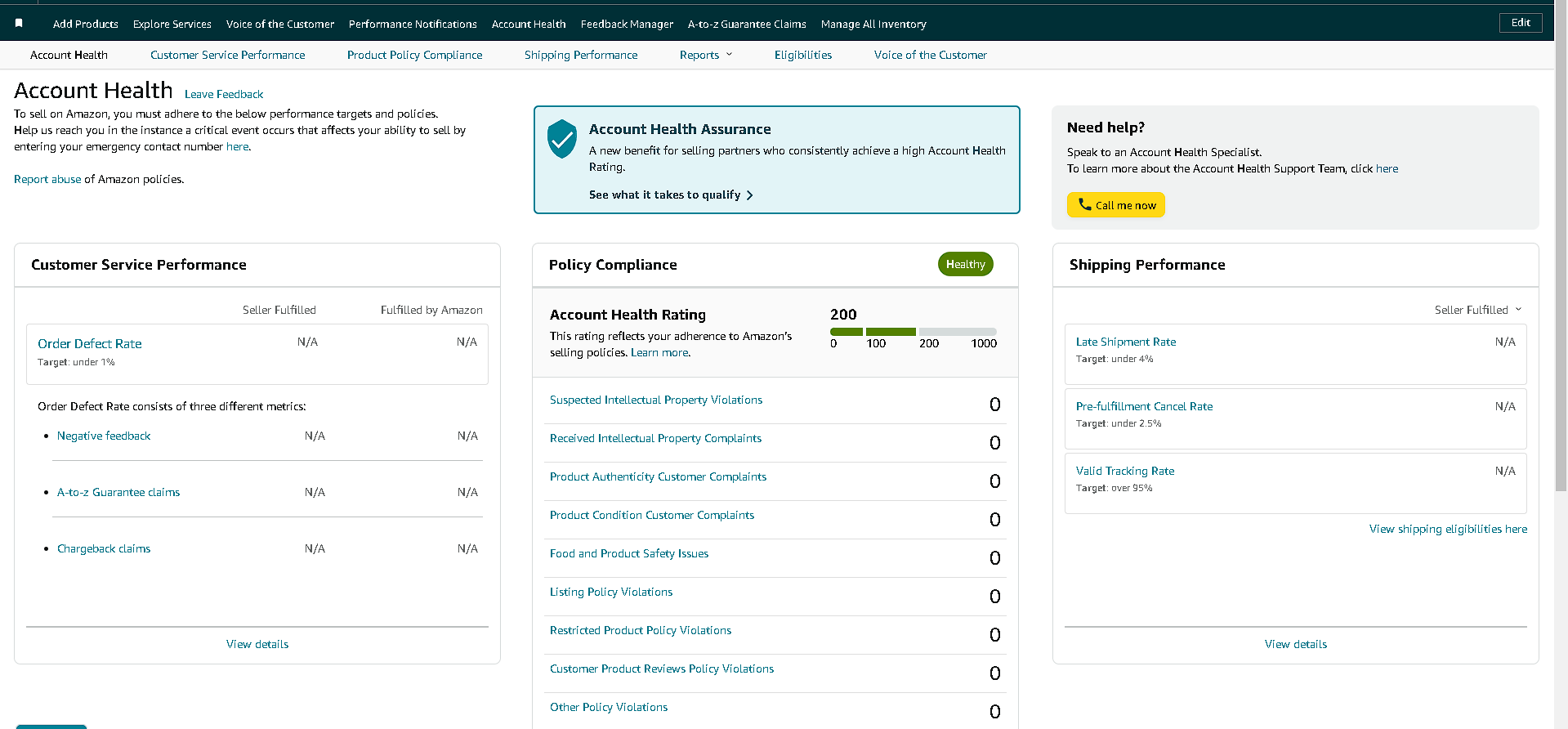This screenshot has height=729, width=1568.
Task: Open the A-to-z Guarantee claims metric link
Action: pos(118,492)
